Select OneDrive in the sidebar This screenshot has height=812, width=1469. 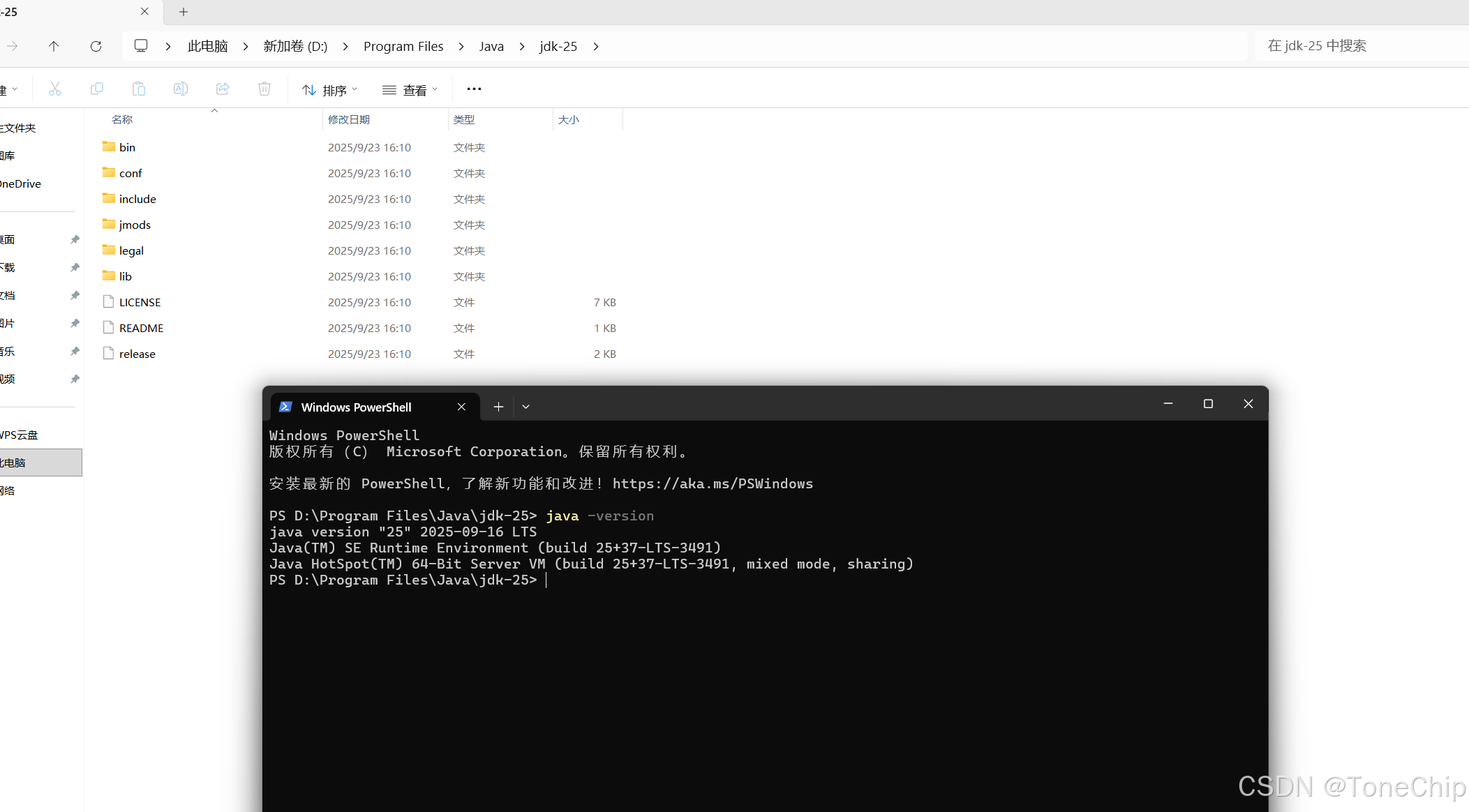(x=21, y=183)
